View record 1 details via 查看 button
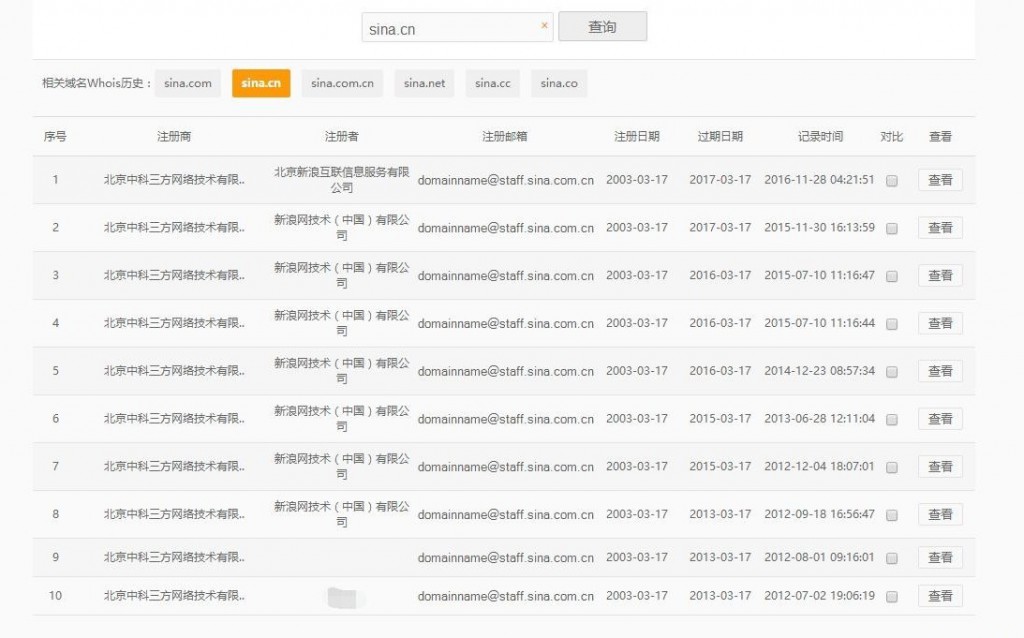Image resolution: width=1024 pixels, height=638 pixels. pyautogui.click(x=940, y=180)
